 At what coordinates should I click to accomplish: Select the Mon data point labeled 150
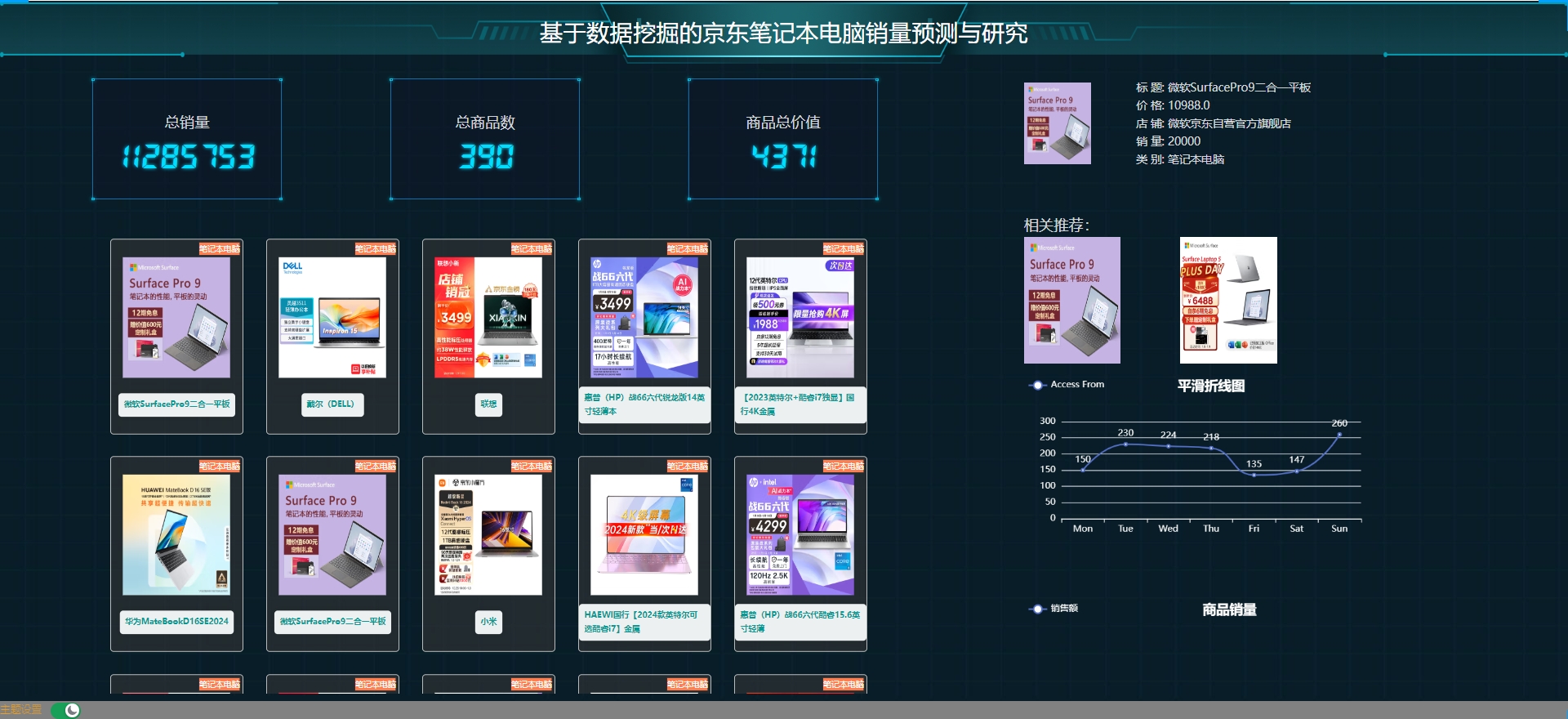coord(1083,470)
